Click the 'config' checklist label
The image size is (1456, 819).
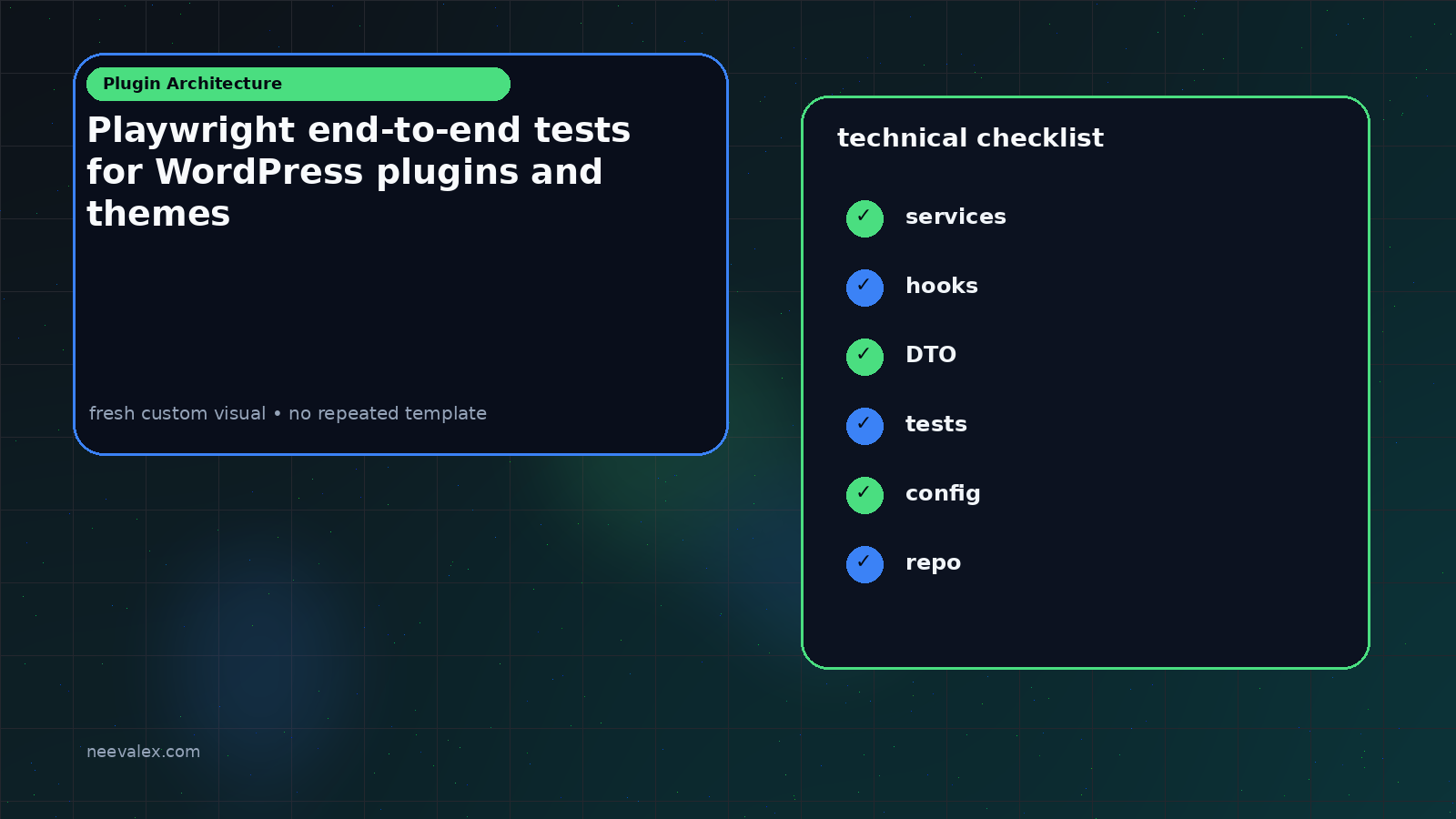[x=943, y=493]
